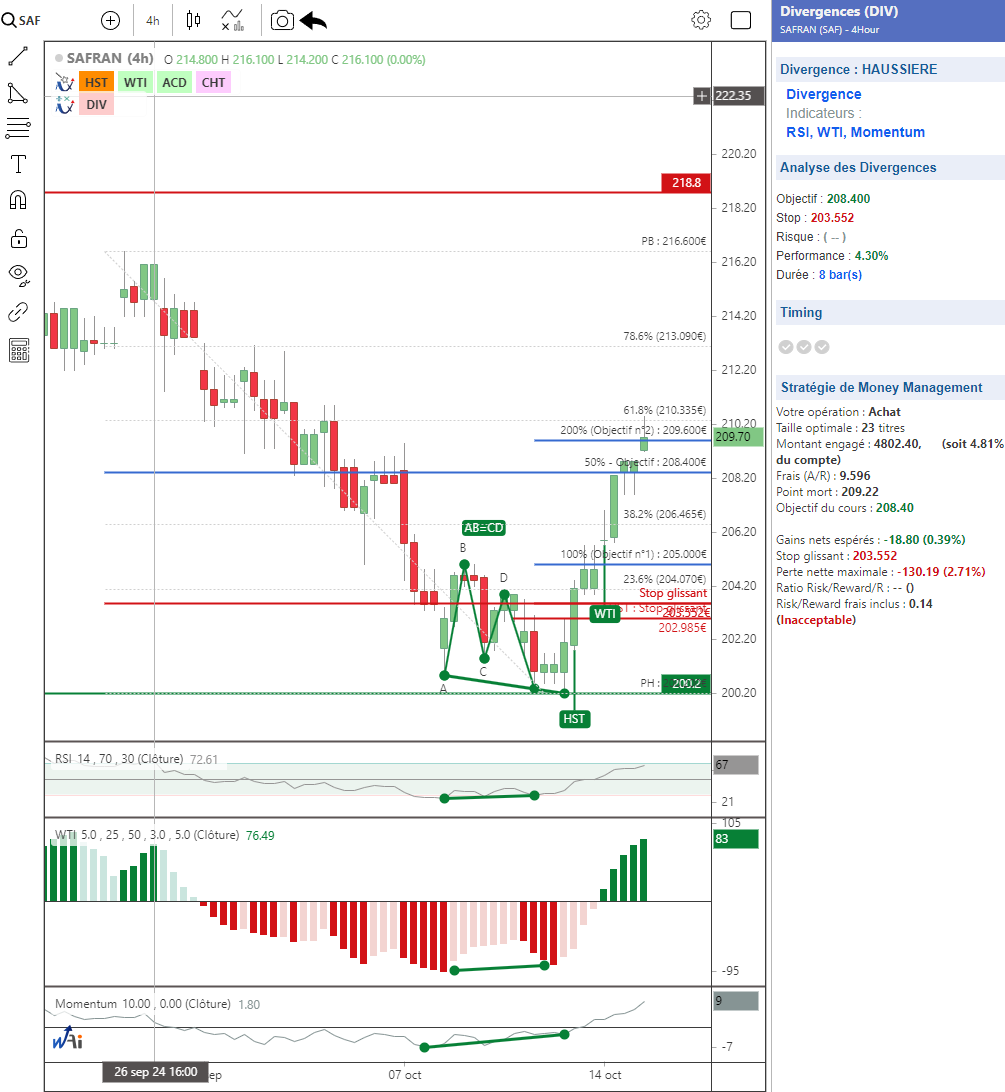Click the plus button at 222.35 price
Screen dimensions: 1005x1092
click(701, 96)
